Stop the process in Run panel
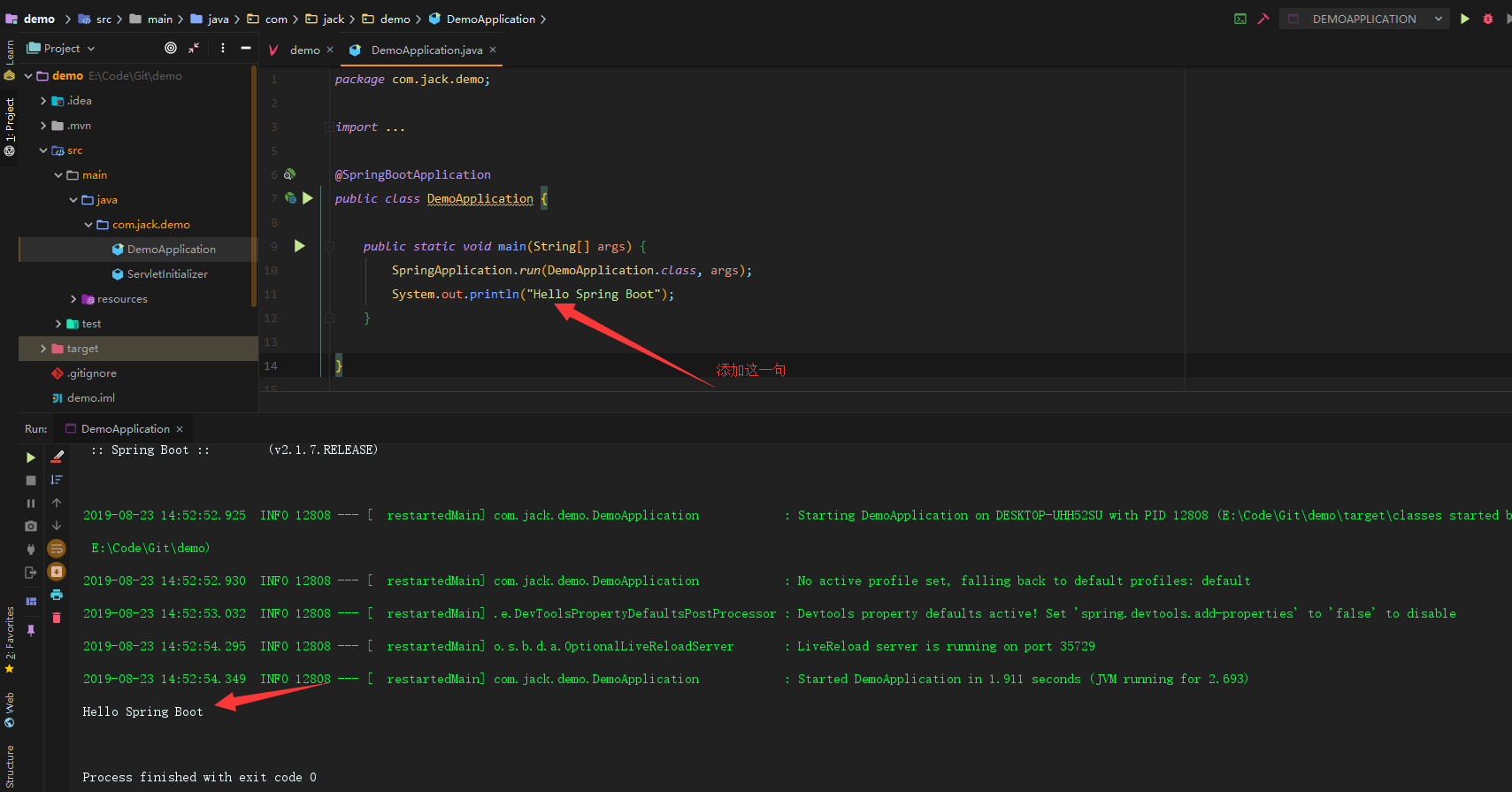Screen dimensions: 1512x792 click(31, 481)
